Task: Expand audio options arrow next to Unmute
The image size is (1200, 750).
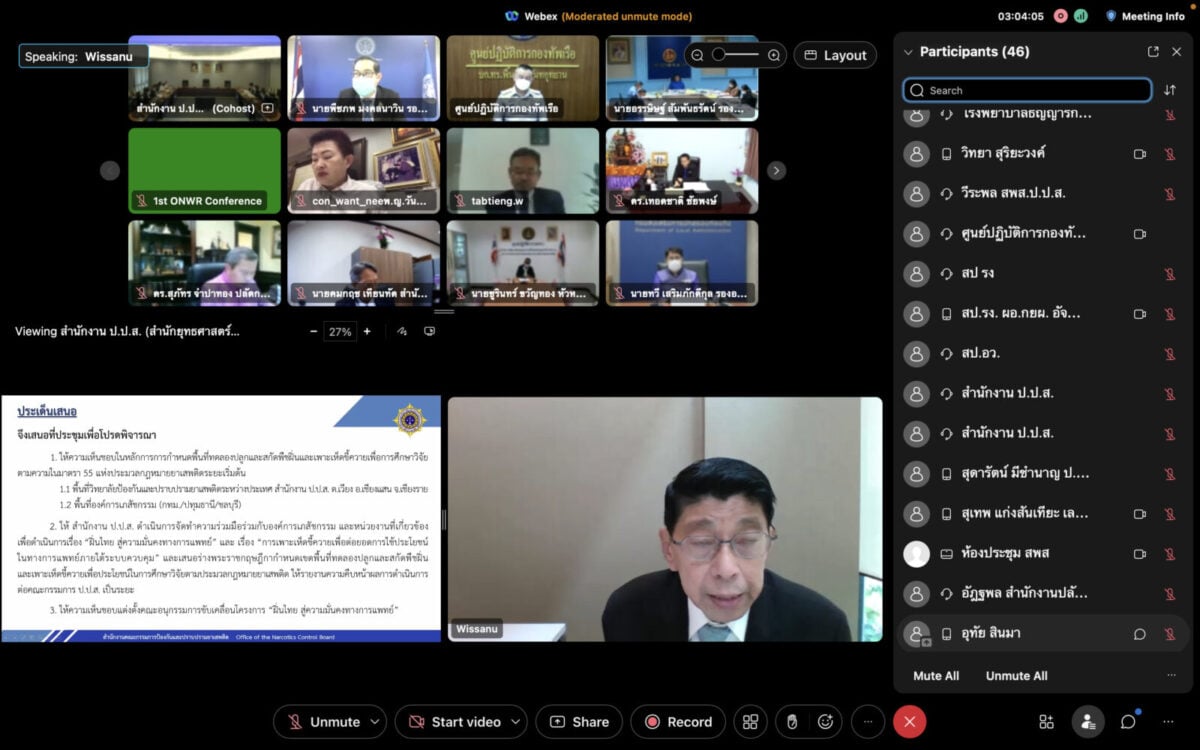Action: 375,722
